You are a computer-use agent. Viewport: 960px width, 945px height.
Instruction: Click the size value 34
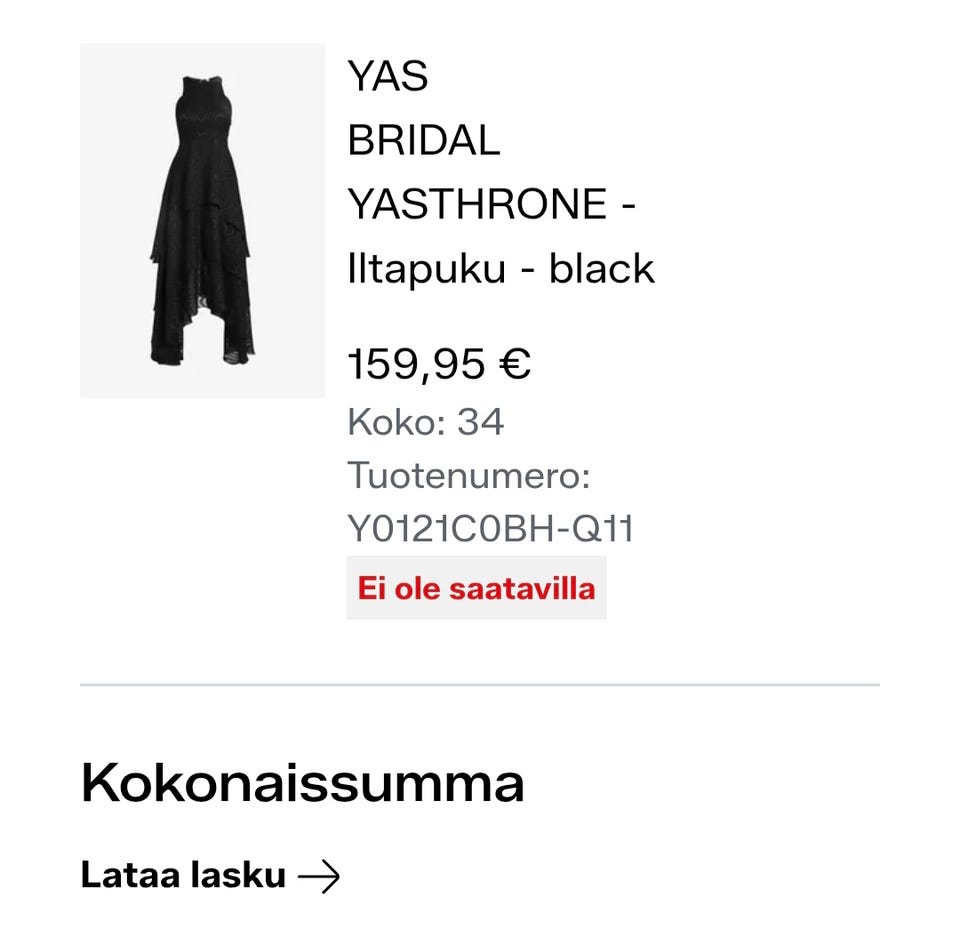point(481,422)
